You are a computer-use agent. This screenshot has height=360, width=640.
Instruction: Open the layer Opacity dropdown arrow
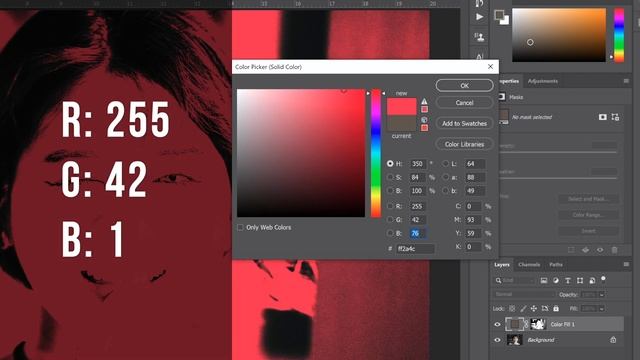tap(602, 294)
